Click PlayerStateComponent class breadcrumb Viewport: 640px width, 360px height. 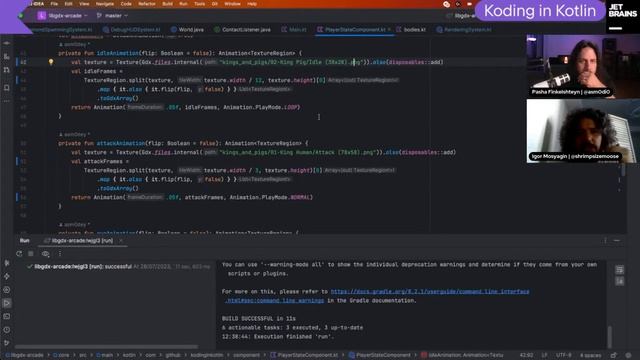380,355
